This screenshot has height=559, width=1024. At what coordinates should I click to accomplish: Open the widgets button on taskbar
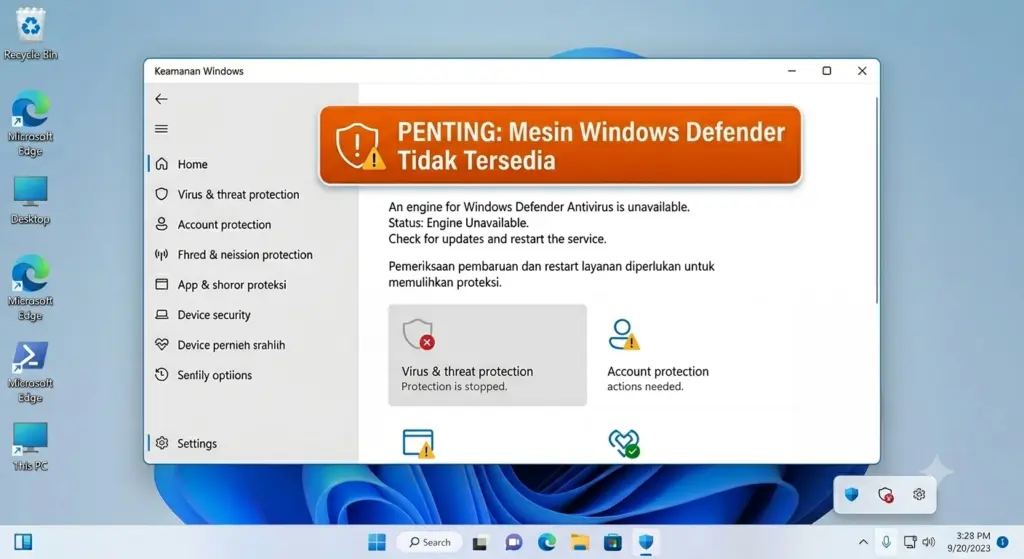(x=23, y=542)
